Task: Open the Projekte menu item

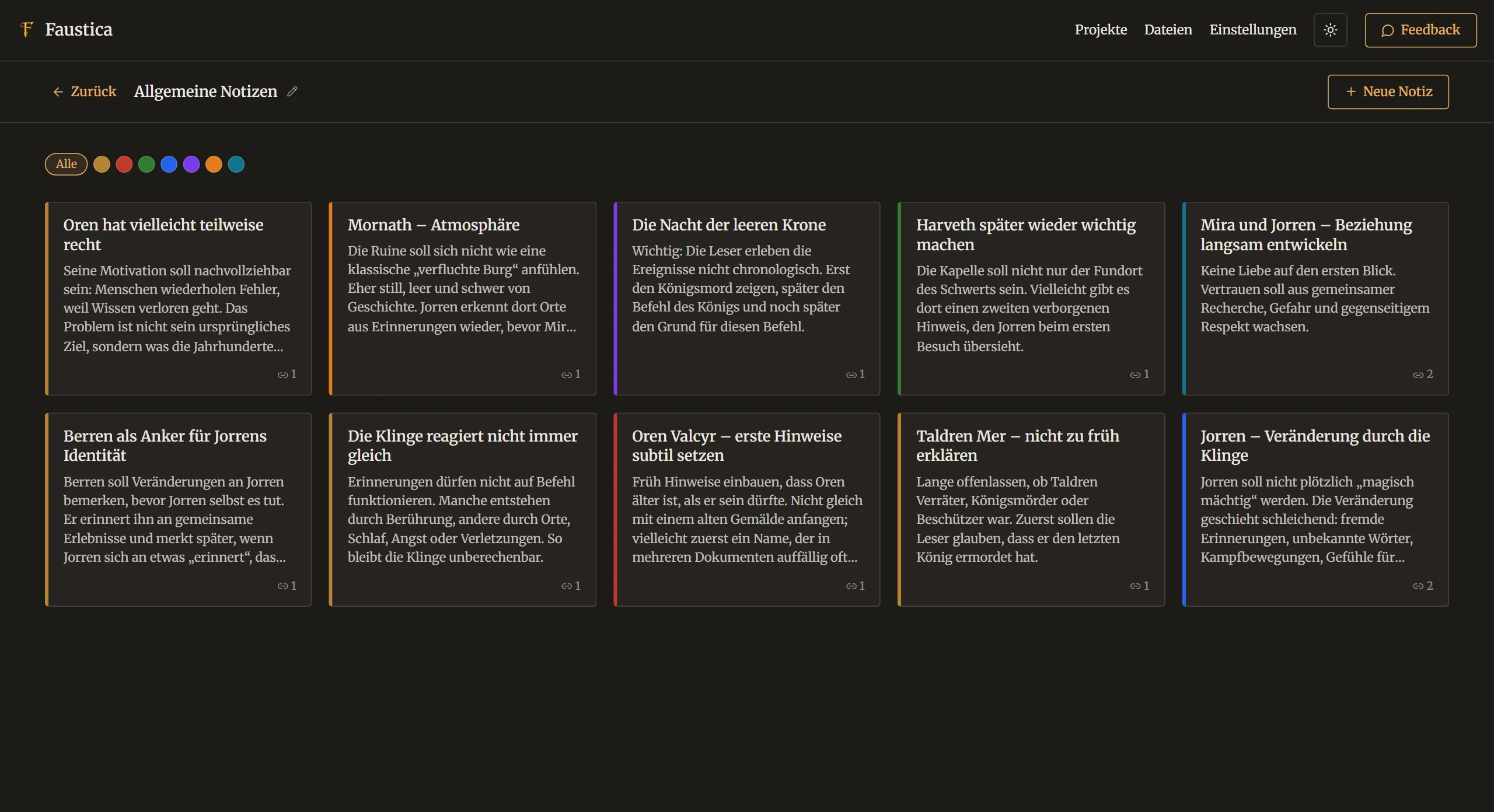Action: point(1101,30)
